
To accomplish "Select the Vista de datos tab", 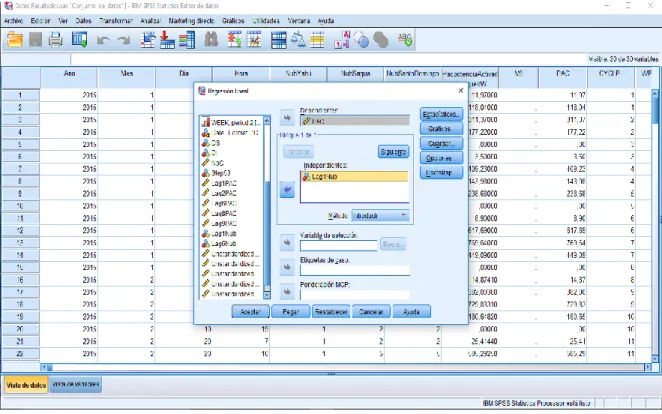I will [26, 385].
